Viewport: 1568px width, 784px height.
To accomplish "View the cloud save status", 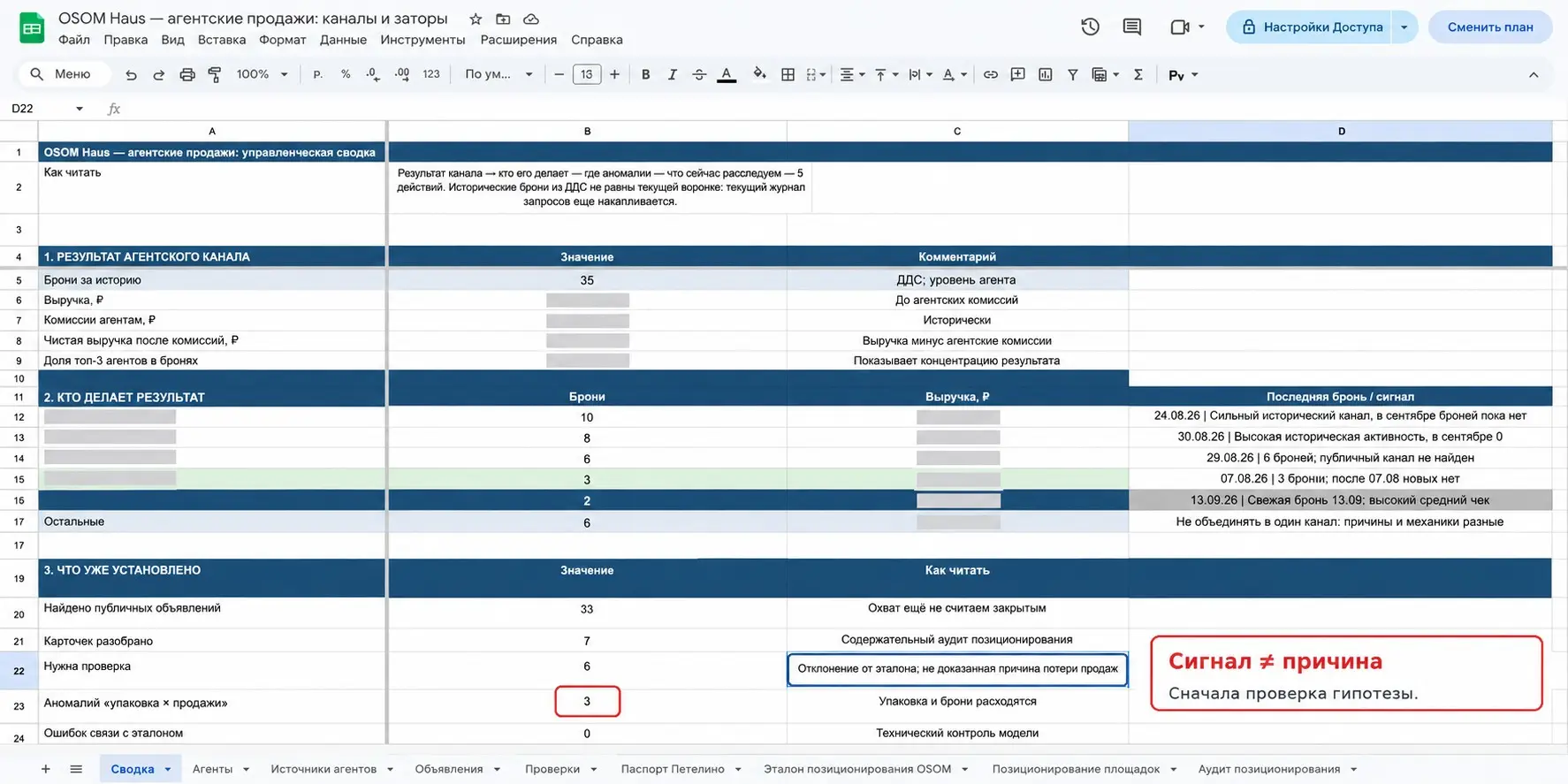I will pyautogui.click(x=531, y=19).
